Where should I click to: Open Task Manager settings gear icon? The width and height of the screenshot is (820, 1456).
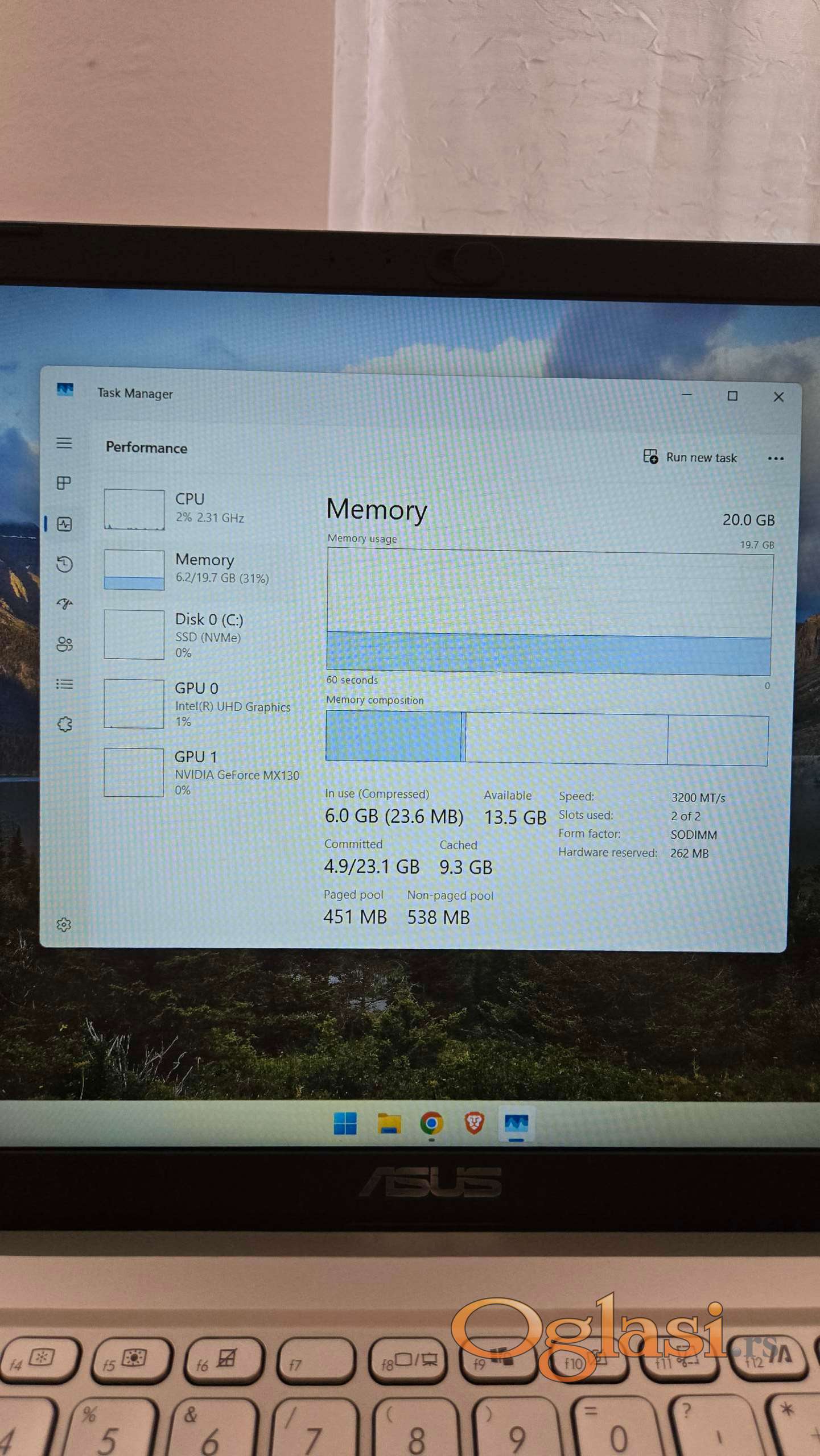(64, 924)
